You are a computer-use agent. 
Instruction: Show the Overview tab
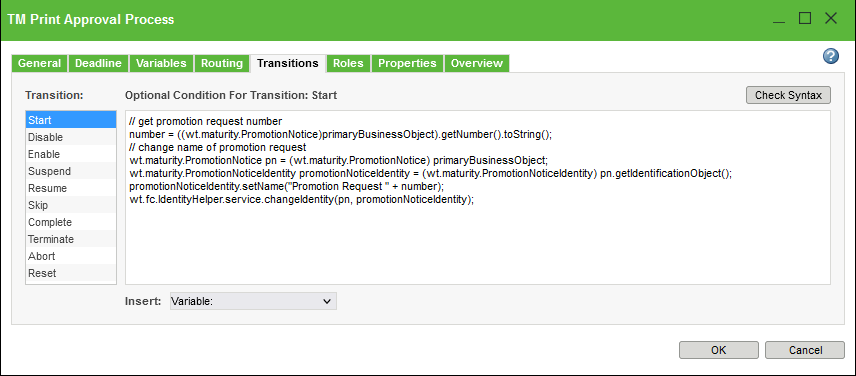pos(477,63)
